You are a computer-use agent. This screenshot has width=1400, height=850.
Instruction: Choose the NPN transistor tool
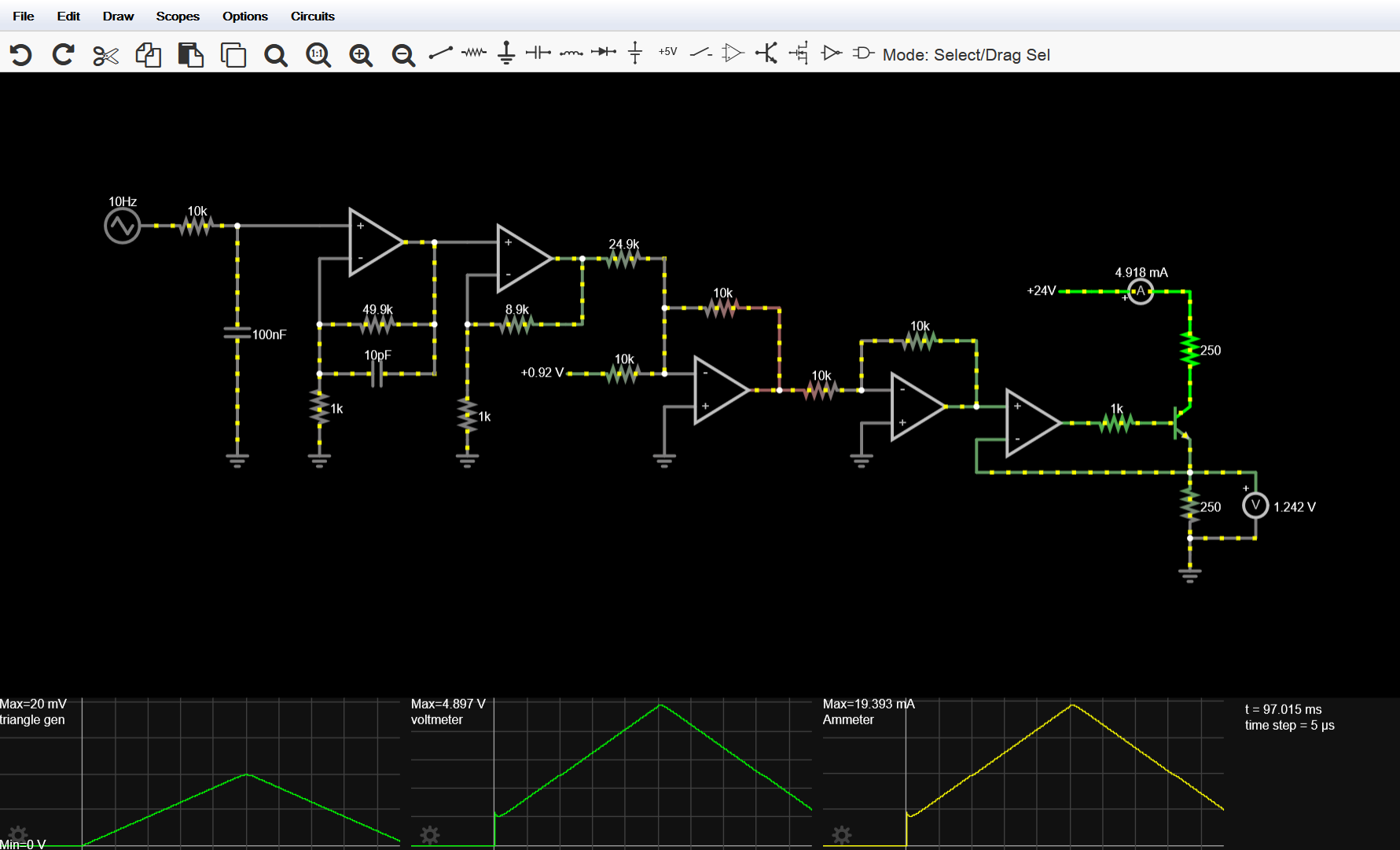tap(766, 53)
